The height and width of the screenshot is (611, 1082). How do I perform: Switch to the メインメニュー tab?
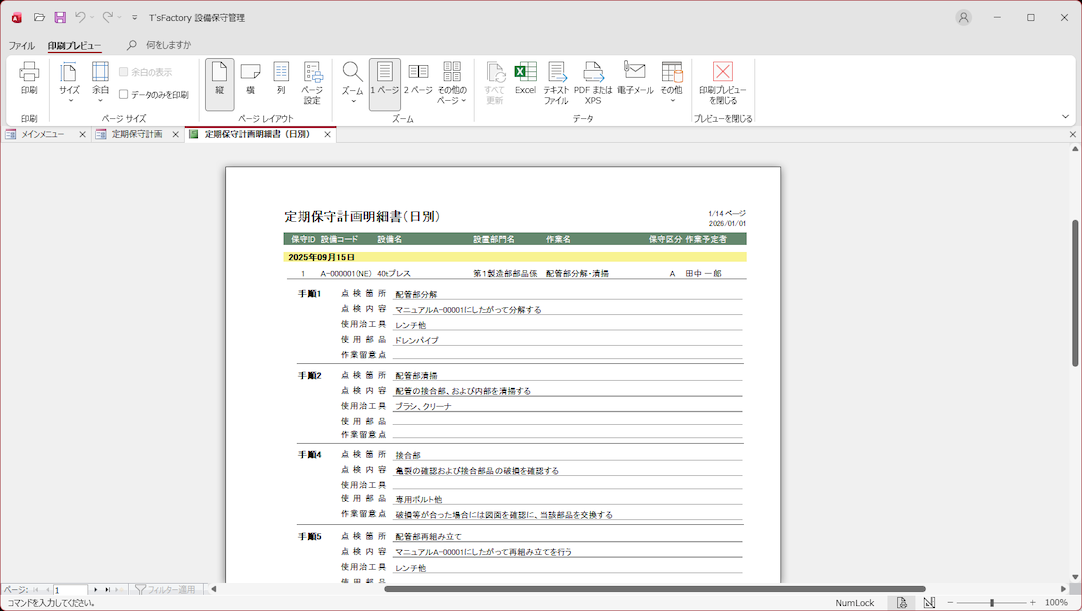click(42, 134)
